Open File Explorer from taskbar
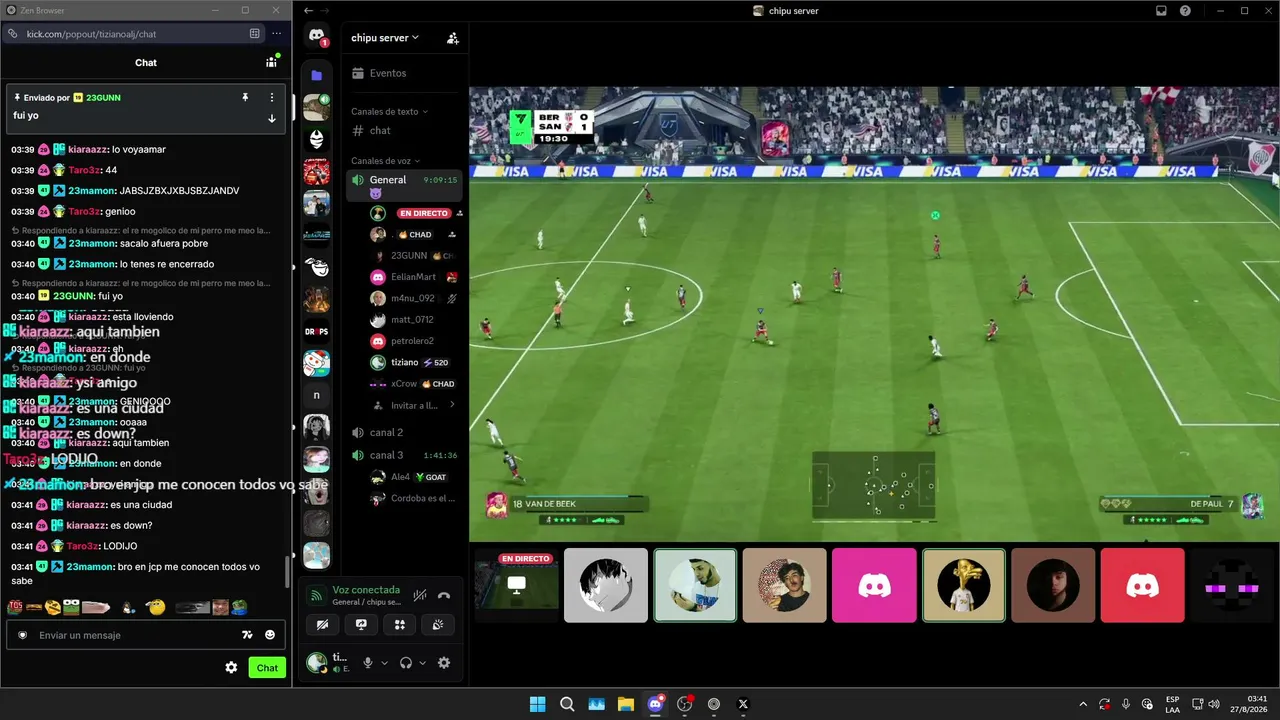This screenshot has width=1280, height=720. click(x=626, y=704)
